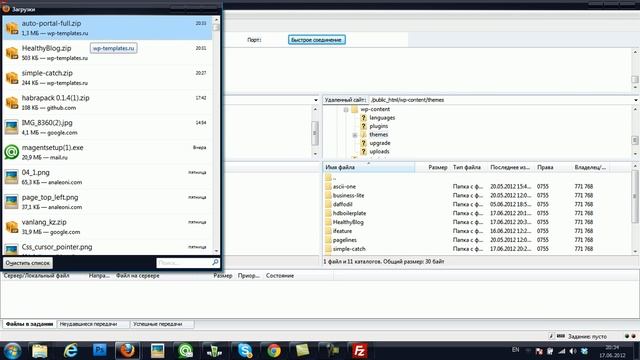The height and width of the screenshot is (360, 640).
Task: Select the daffodil folder row
Action: pyautogui.click(x=478, y=204)
